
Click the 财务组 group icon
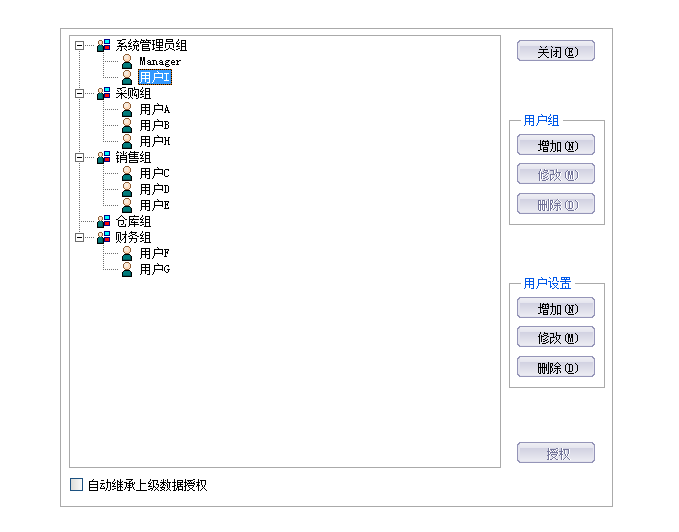pos(103,238)
